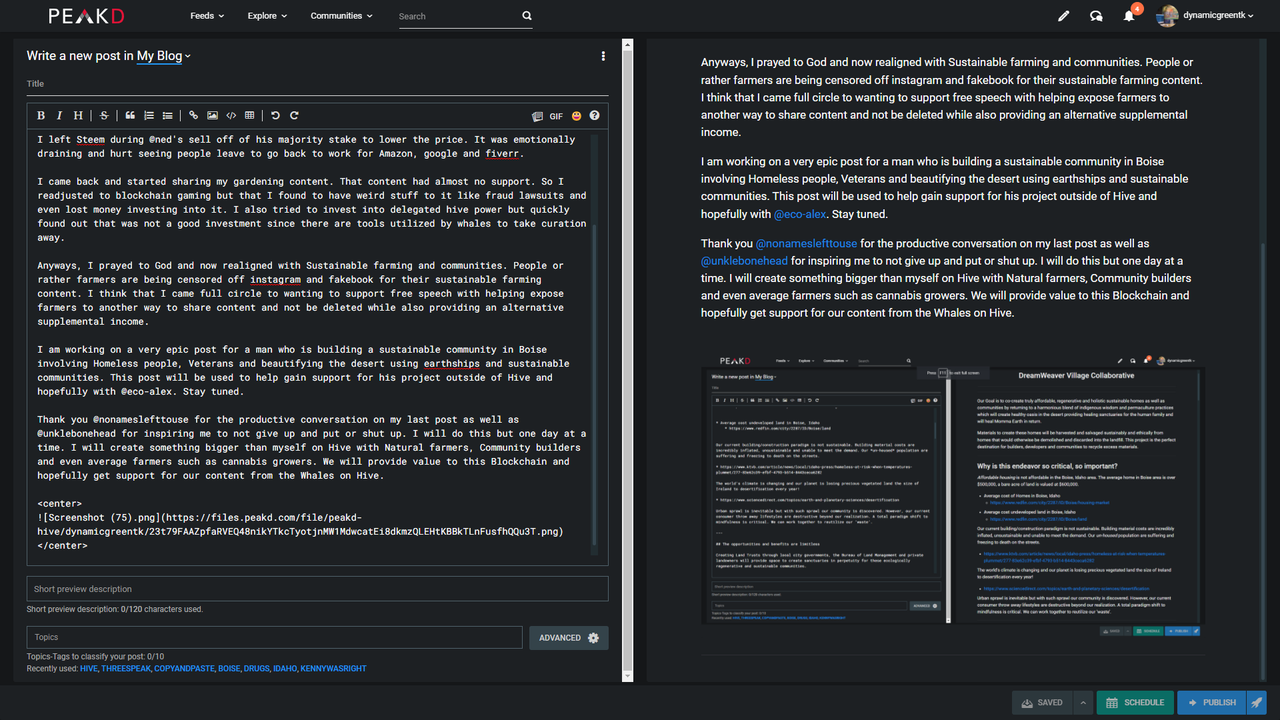Publish the post with Publish button
This screenshot has width=1280, height=720.
pos(1211,702)
